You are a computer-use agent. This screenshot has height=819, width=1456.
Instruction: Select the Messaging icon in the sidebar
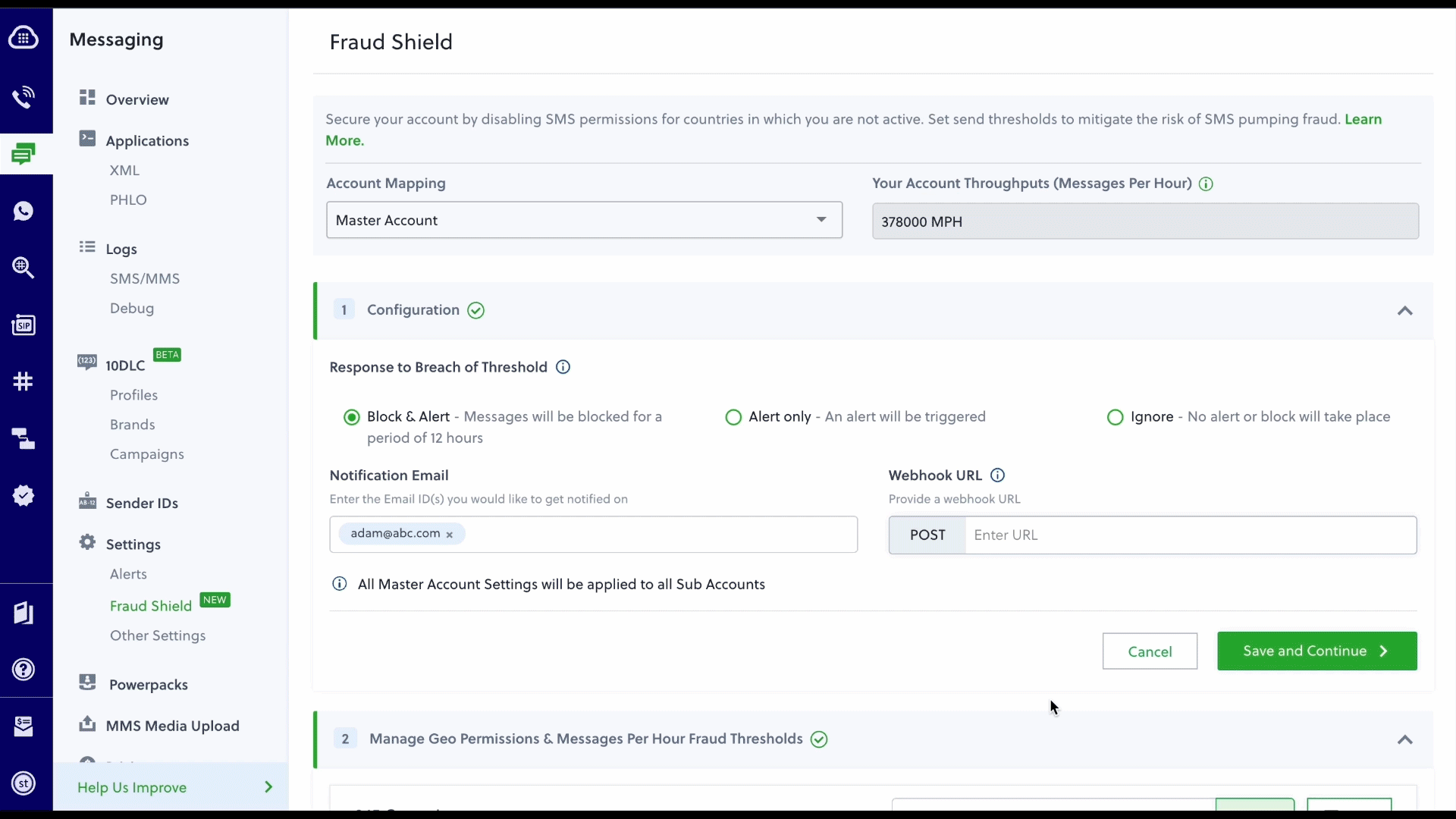click(24, 153)
